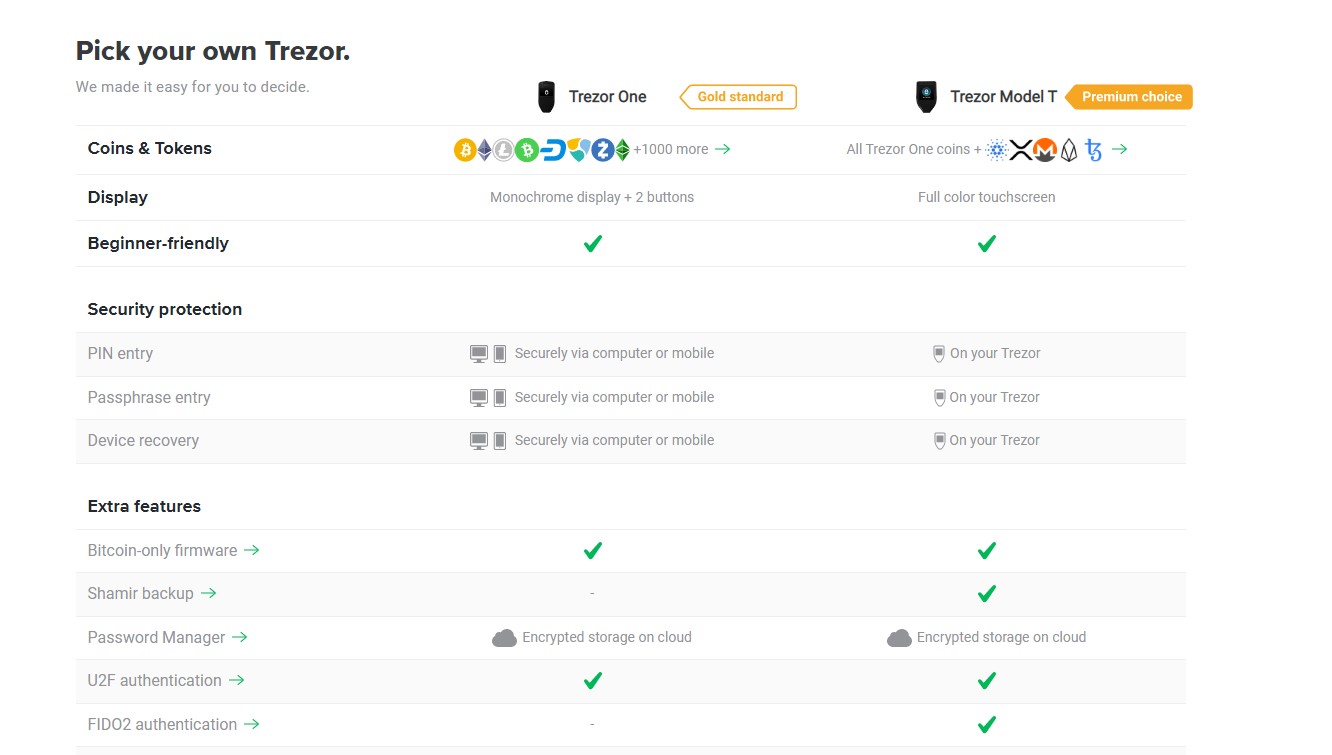Image resolution: width=1332 pixels, height=755 pixels.
Task: Click the Tezos coin icon
Action: 1094,150
